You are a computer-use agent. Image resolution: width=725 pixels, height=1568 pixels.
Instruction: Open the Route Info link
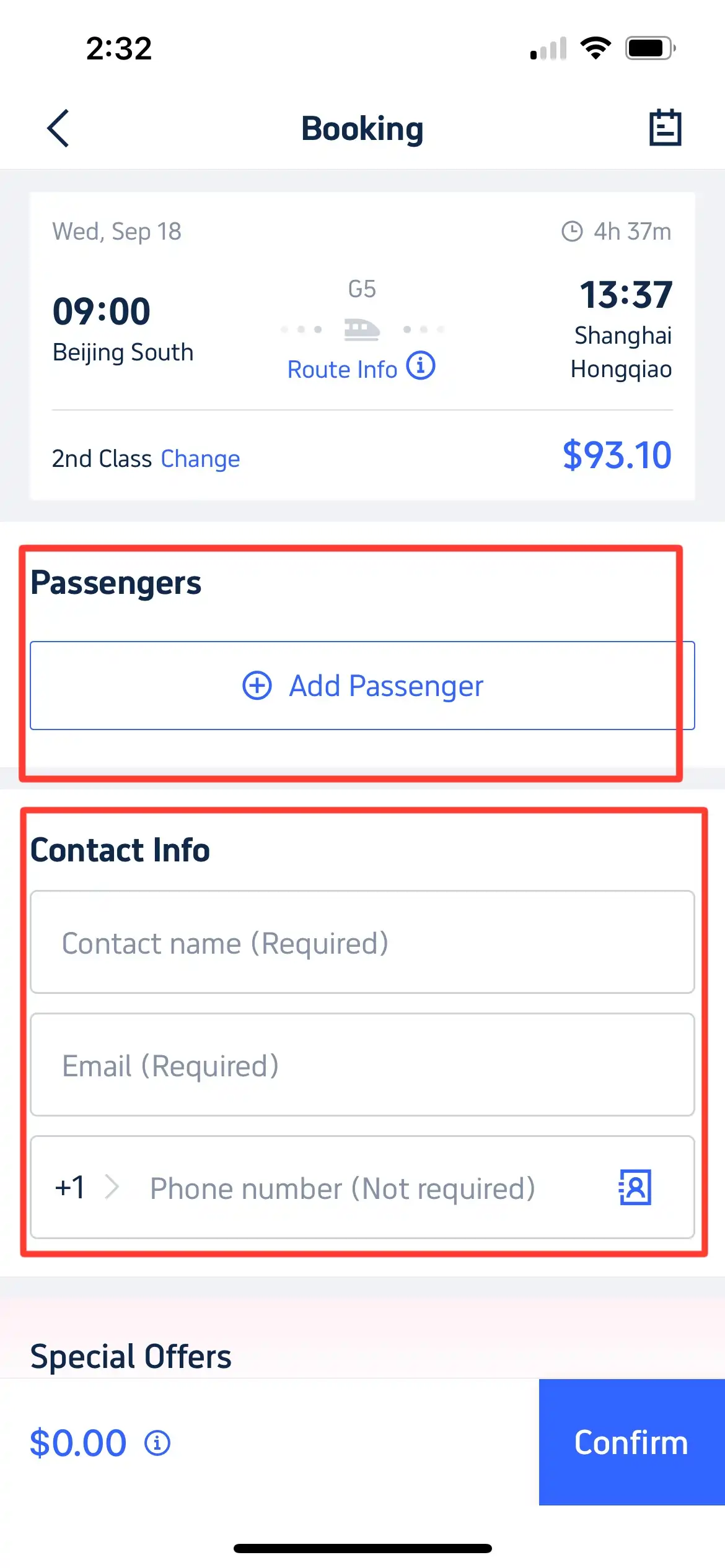coord(342,370)
